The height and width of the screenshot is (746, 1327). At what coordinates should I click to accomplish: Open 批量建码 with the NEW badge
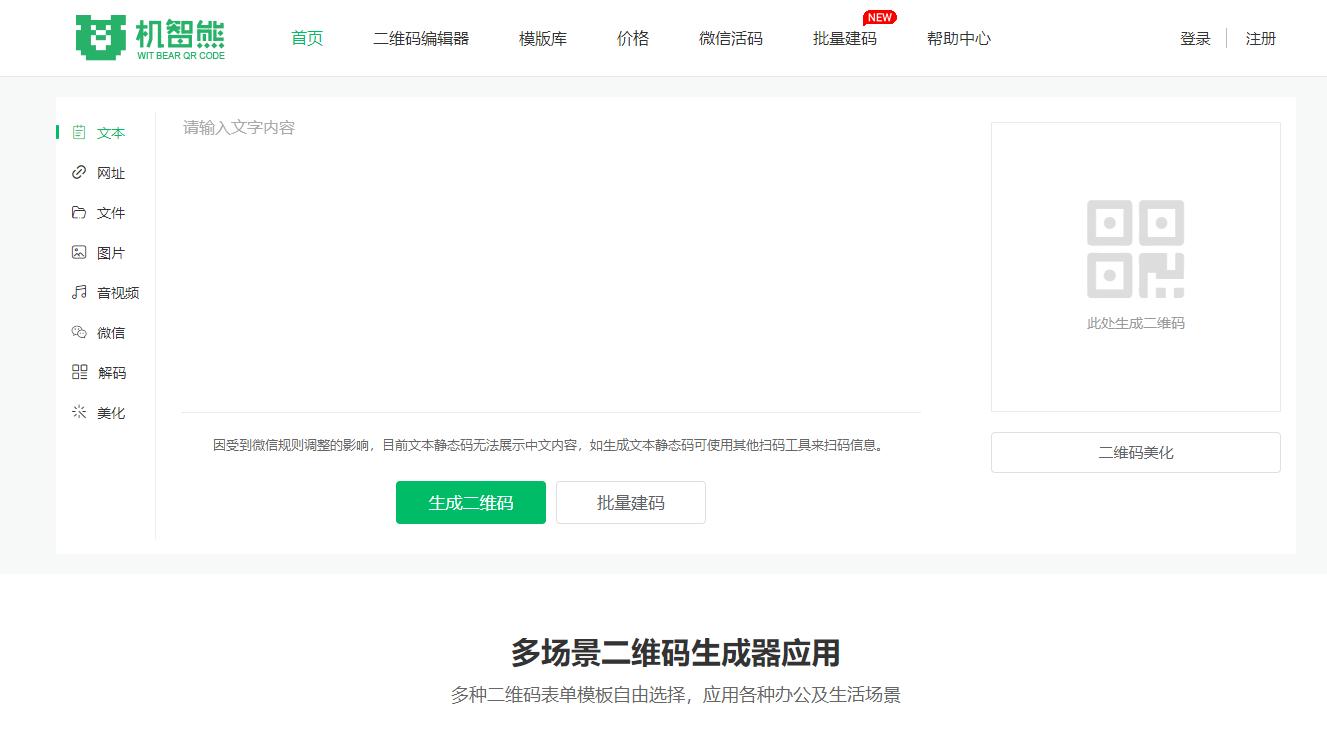point(846,38)
